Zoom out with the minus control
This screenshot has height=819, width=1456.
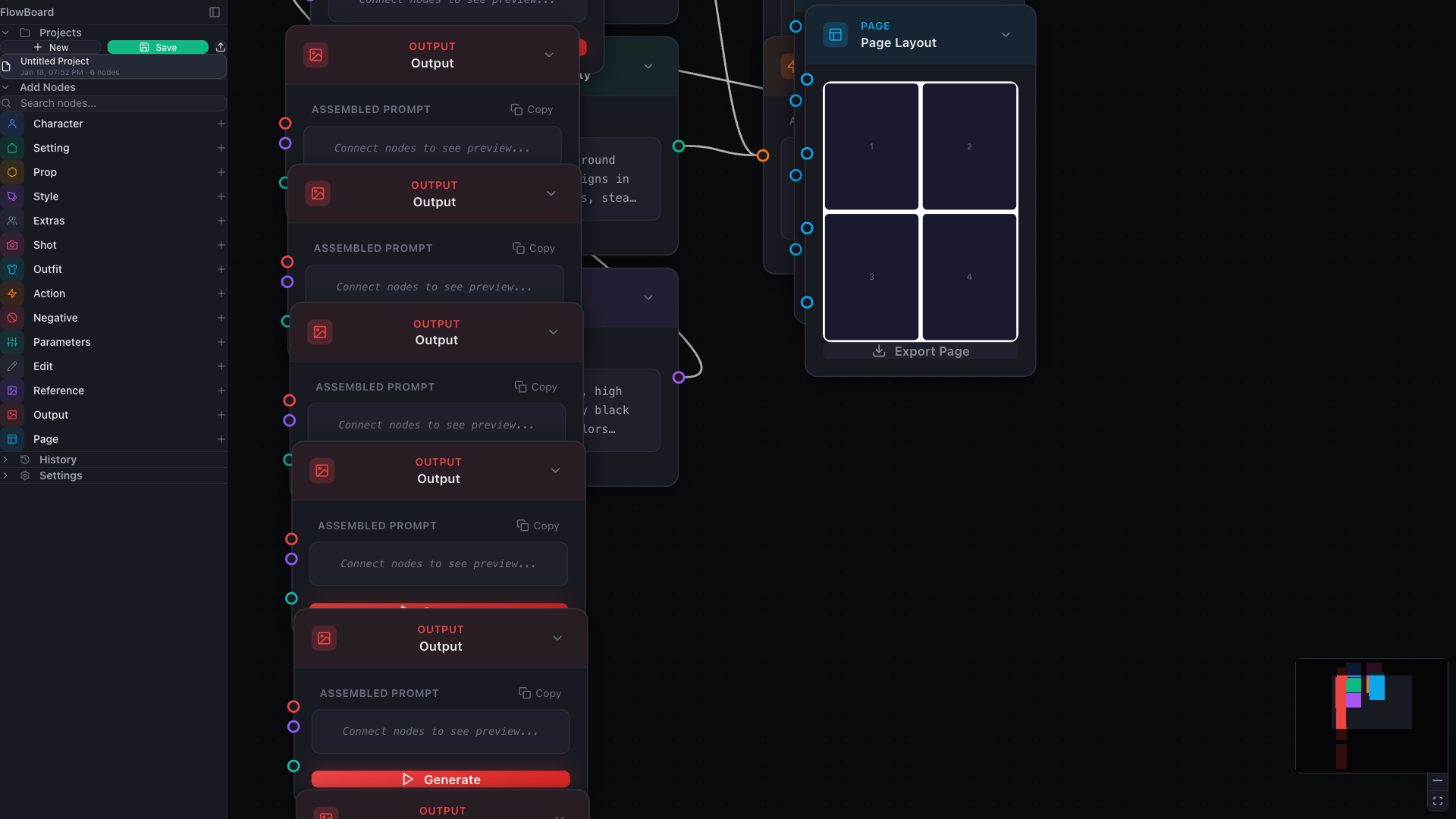(x=1438, y=780)
